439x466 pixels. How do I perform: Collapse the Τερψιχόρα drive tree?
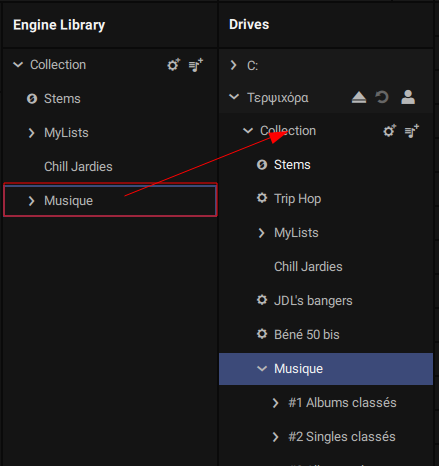pos(234,97)
